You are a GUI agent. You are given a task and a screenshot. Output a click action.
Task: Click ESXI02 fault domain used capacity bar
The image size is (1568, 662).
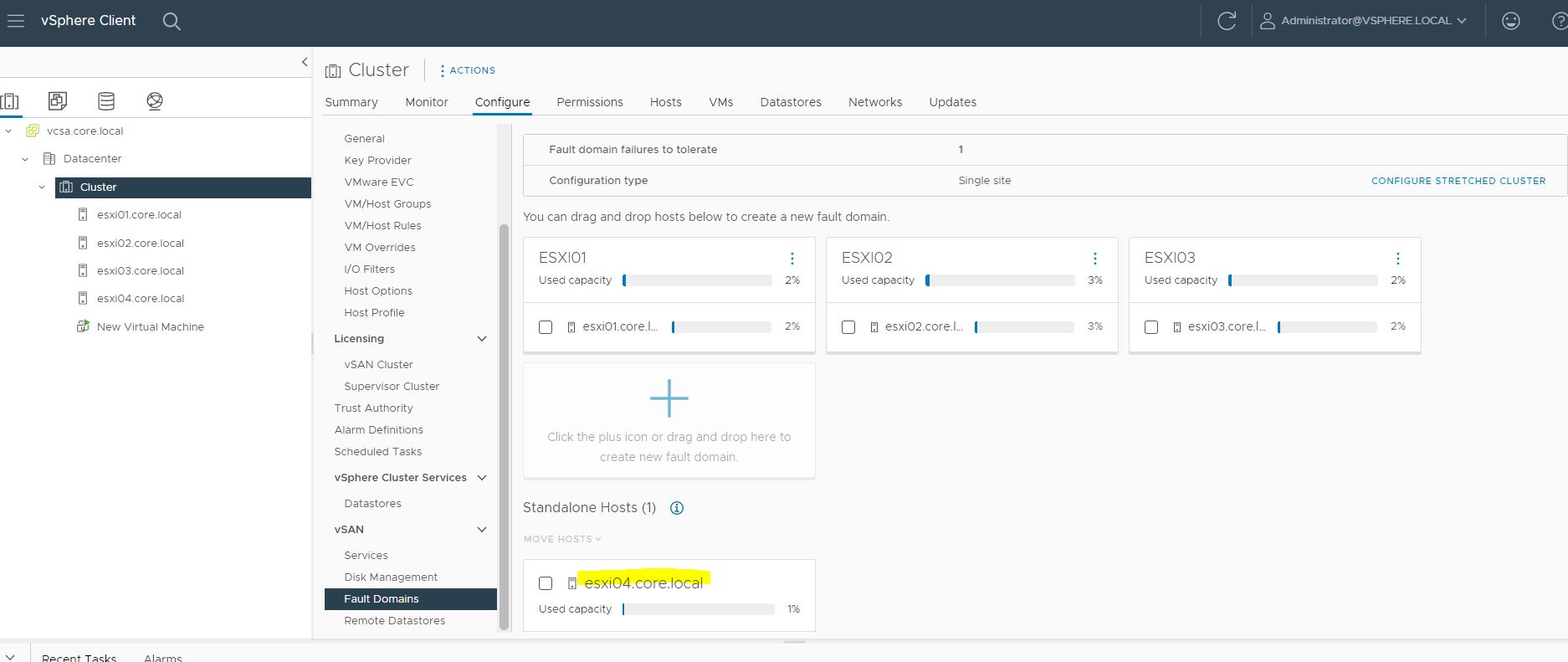pyautogui.click(x=1000, y=281)
